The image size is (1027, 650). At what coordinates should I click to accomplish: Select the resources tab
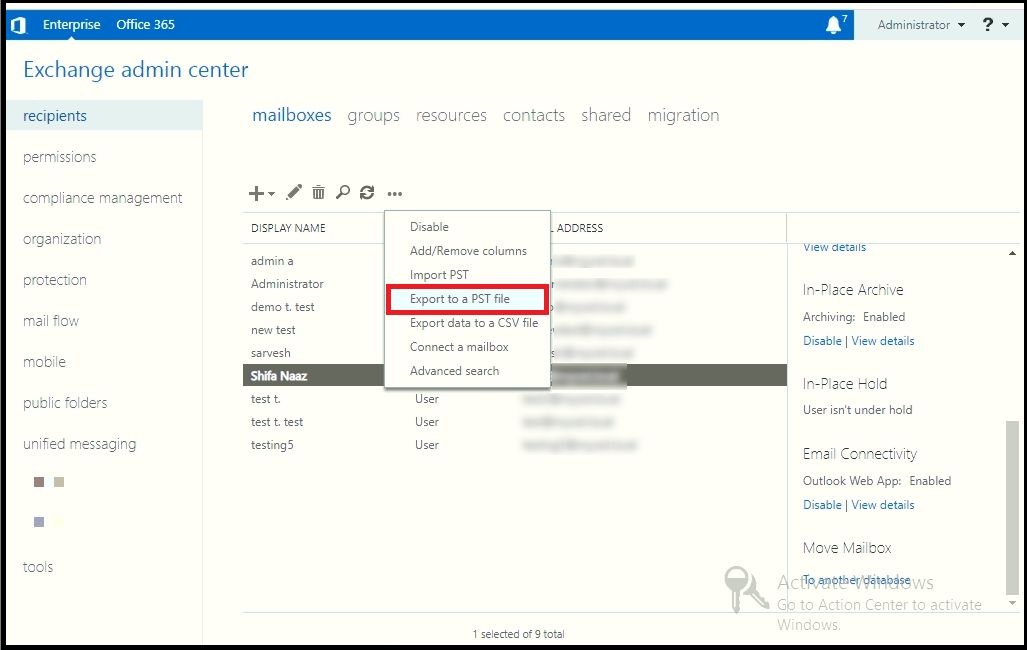451,115
